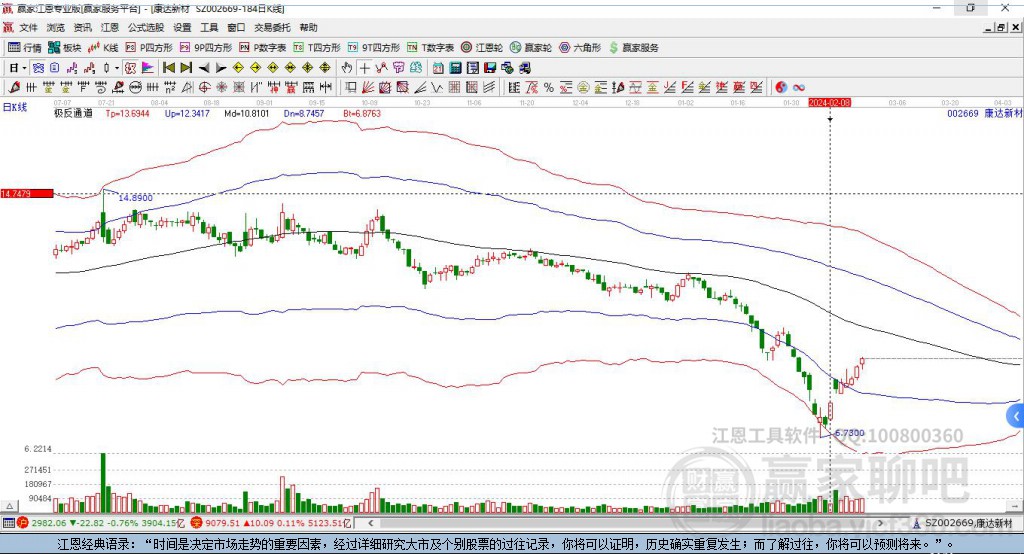This screenshot has height=554, width=1024.
Task: Open the 9T四方形 tool
Action: pos(374,48)
